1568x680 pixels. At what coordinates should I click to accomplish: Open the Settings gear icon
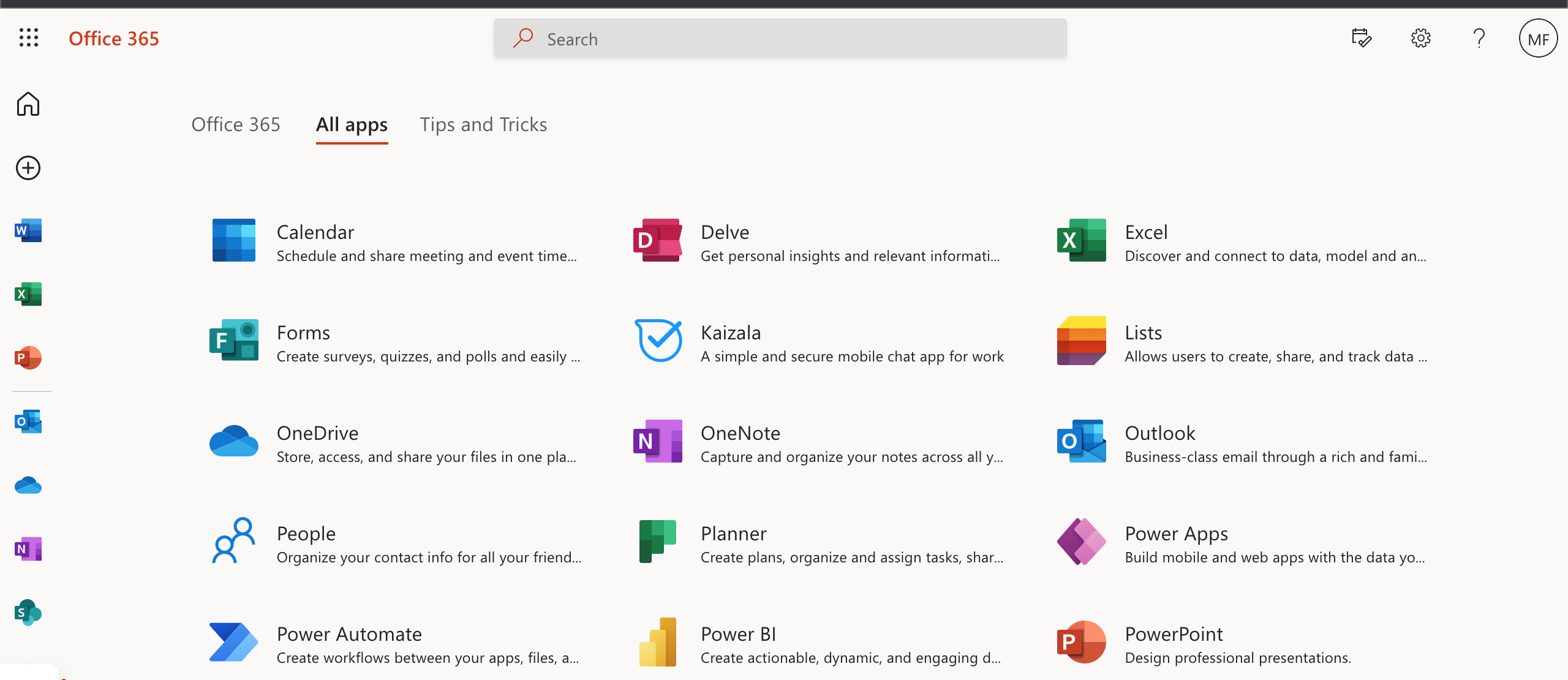(x=1420, y=39)
